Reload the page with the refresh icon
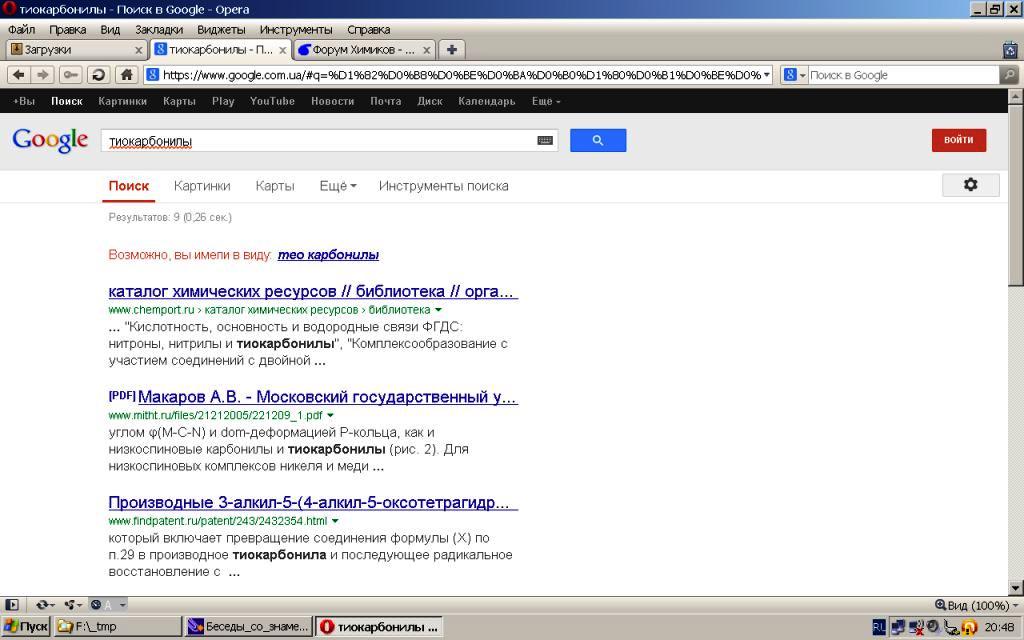This screenshot has height=640, width=1024. coord(97,75)
